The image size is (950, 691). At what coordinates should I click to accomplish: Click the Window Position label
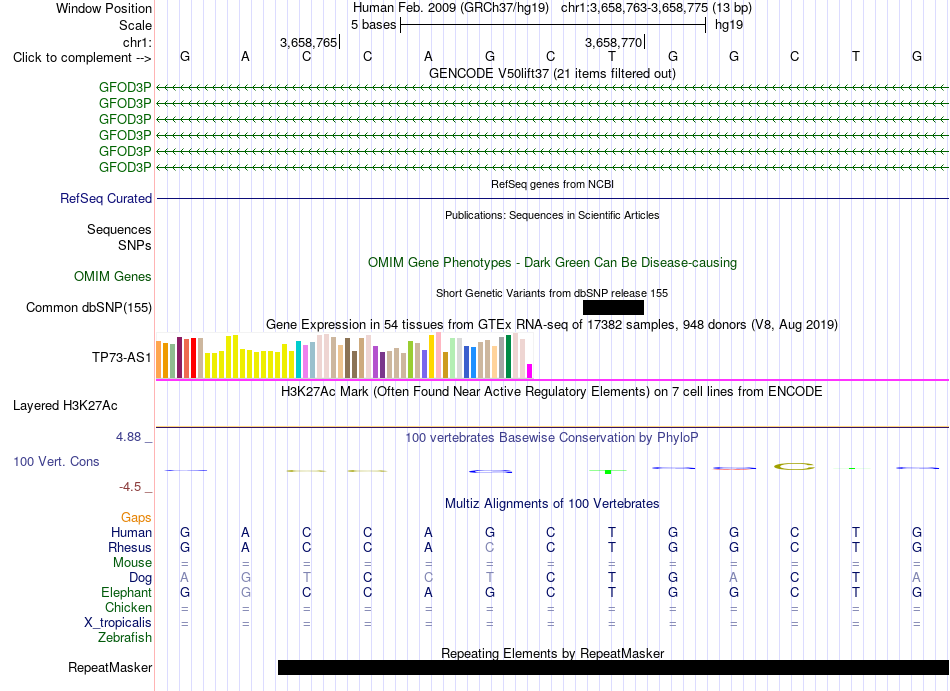(104, 8)
